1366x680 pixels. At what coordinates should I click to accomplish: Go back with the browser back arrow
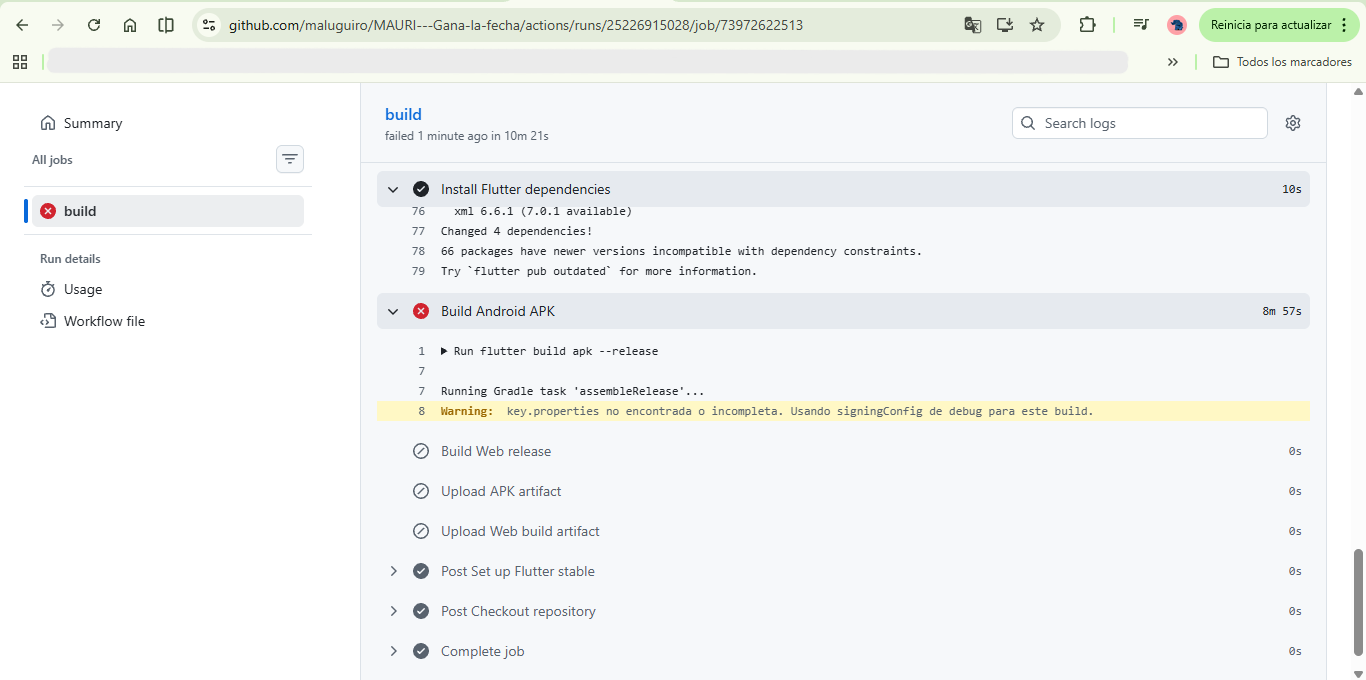coord(22,25)
